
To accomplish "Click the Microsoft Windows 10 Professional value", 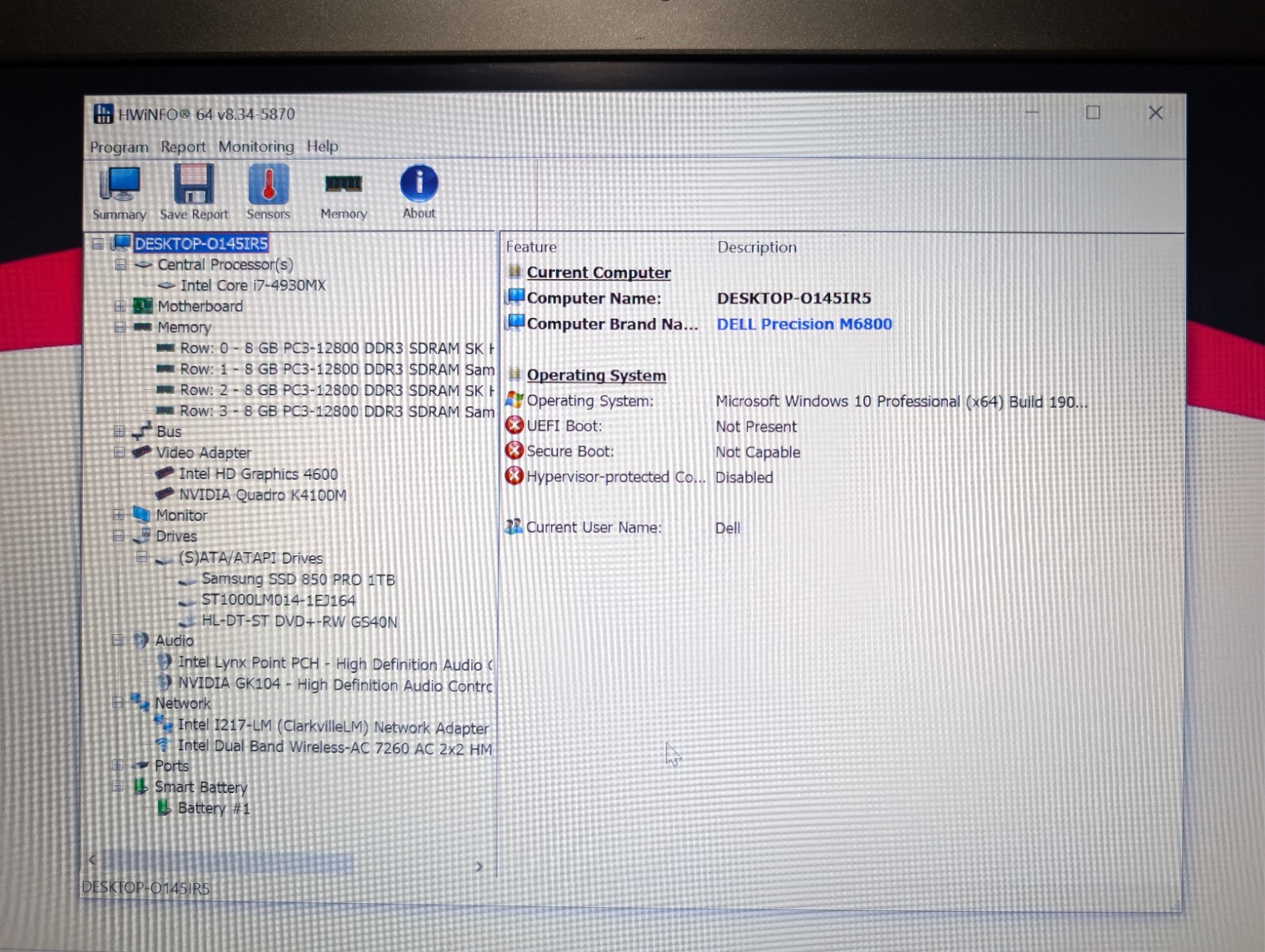I will click(901, 401).
